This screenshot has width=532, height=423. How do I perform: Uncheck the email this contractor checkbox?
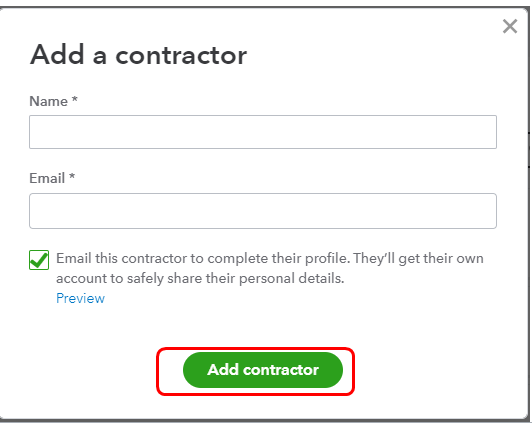[x=39, y=260]
